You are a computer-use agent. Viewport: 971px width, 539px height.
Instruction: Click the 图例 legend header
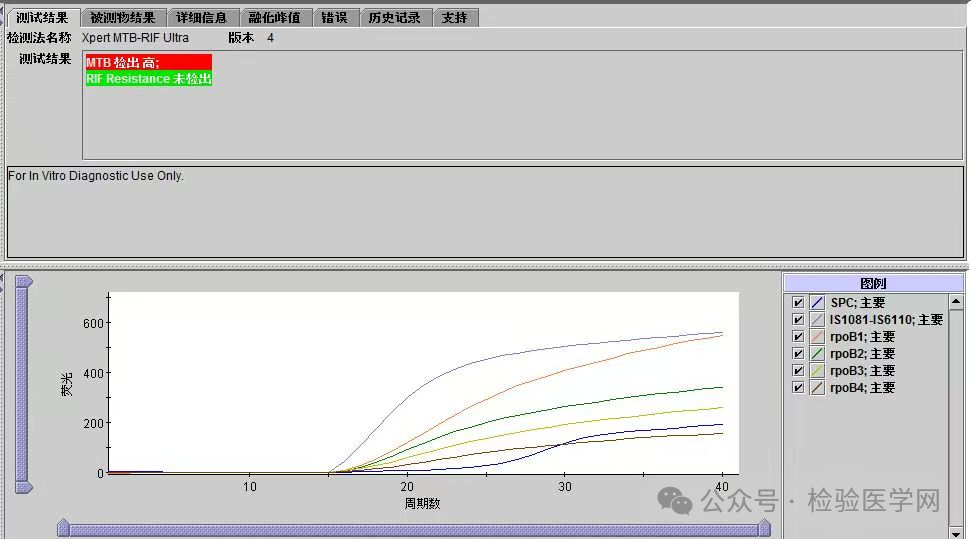point(873,283)
